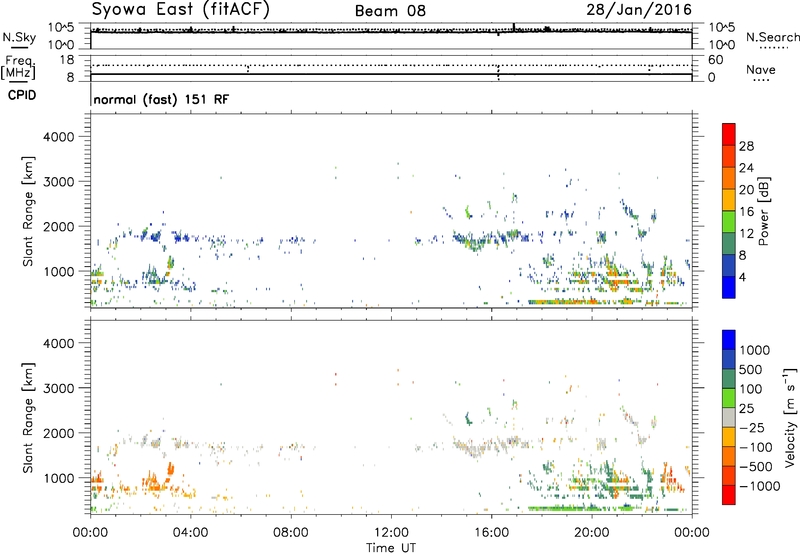
Task: Click the 'Syowa East (fitACF)' title
Action: pos(181,9)
